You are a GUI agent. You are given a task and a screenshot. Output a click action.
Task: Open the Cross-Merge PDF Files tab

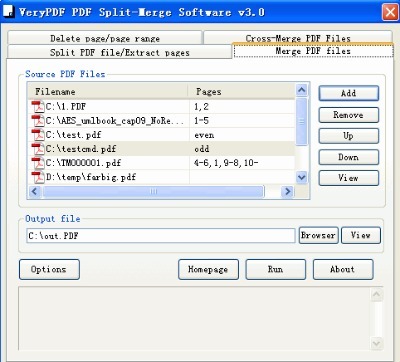tap(298, 37)
